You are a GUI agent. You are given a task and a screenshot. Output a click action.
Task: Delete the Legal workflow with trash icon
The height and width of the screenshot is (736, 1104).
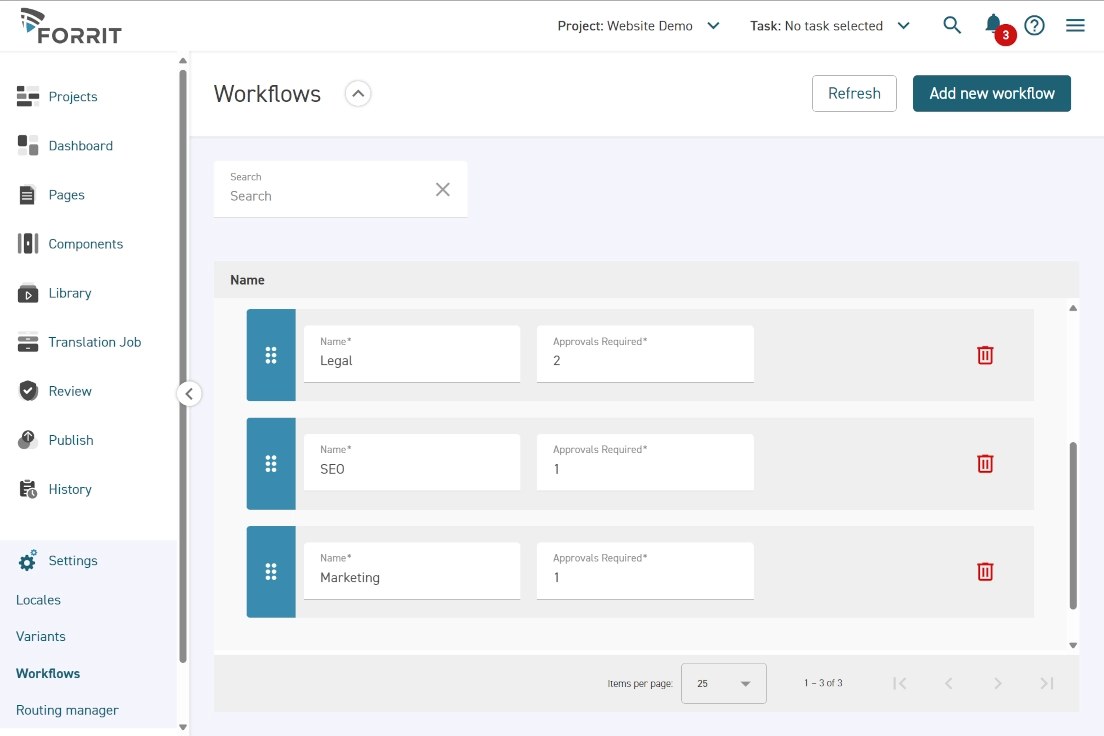(985, 355)
